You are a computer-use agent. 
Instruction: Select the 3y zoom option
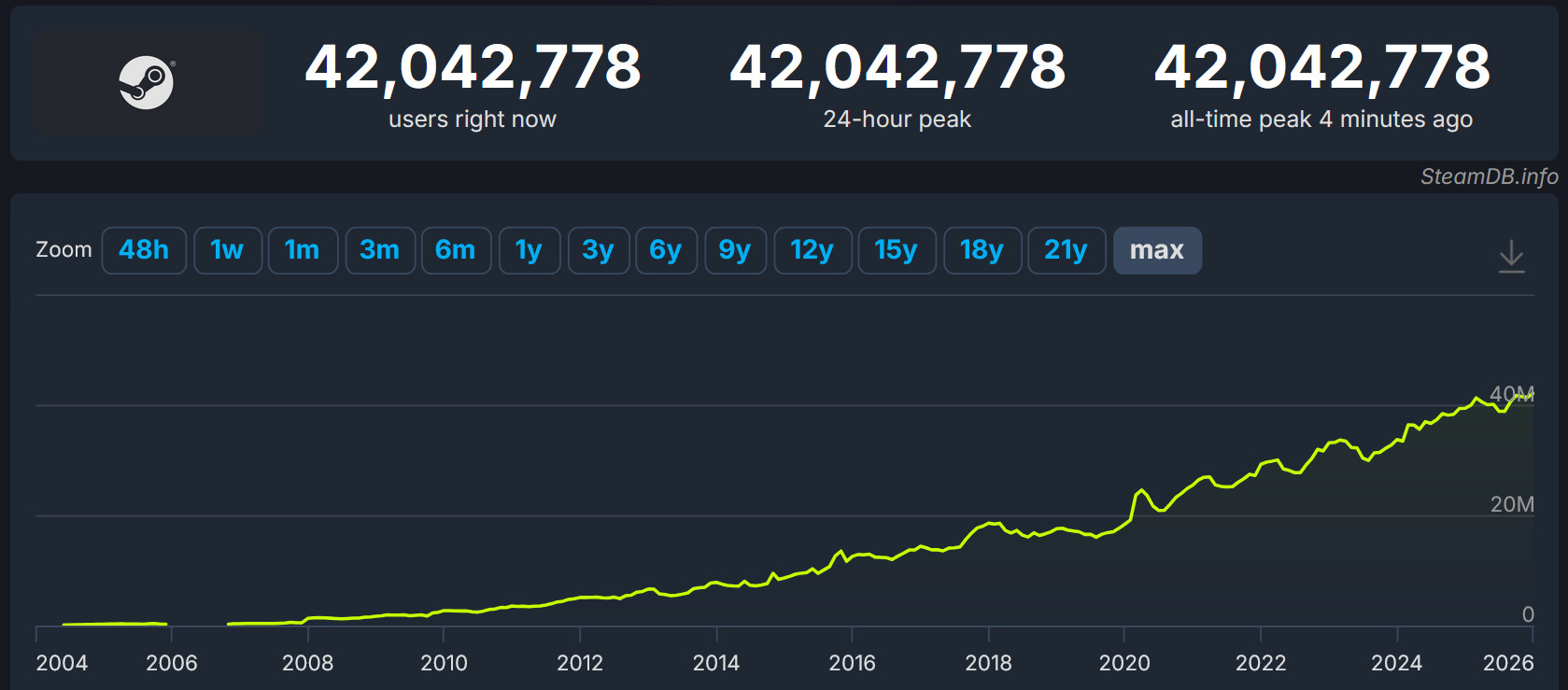[599, 250]
